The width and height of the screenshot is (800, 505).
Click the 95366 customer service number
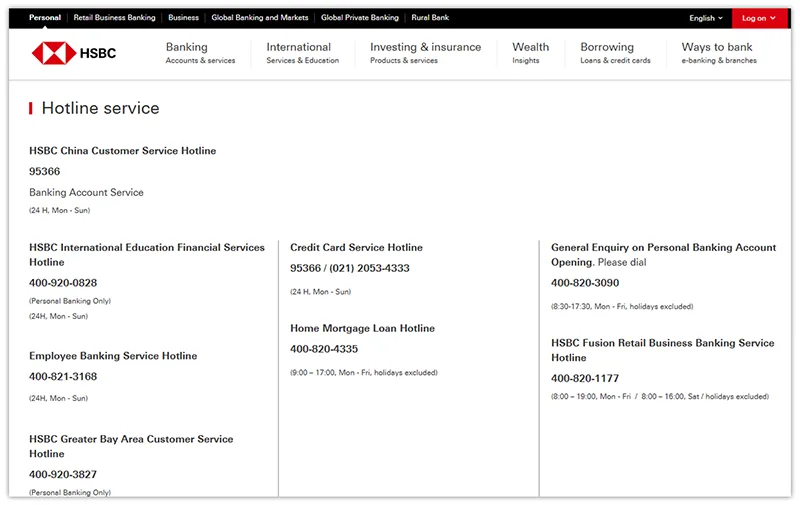44,171
